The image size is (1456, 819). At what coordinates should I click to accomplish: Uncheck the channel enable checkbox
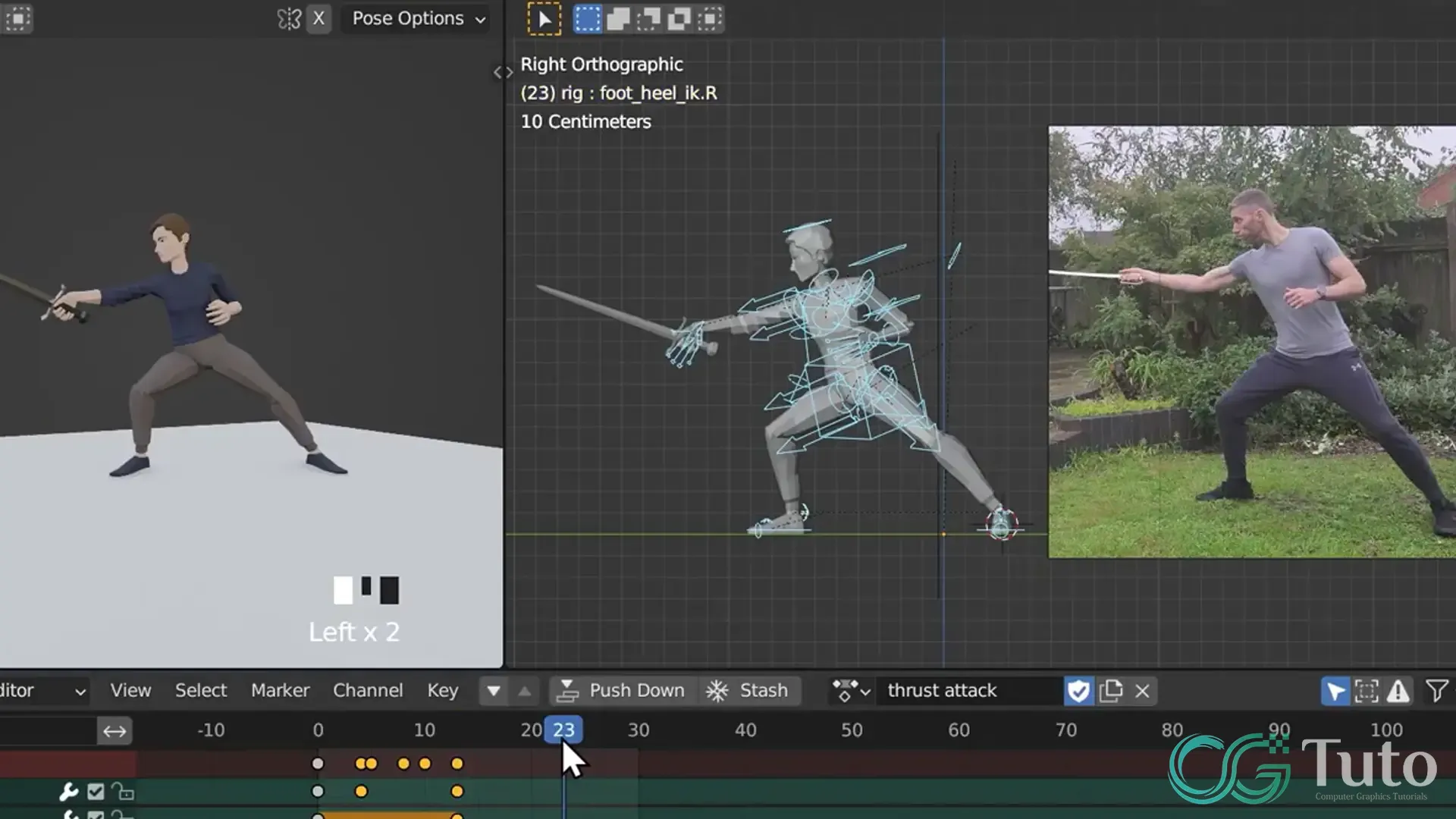click(x=95, y=791)
